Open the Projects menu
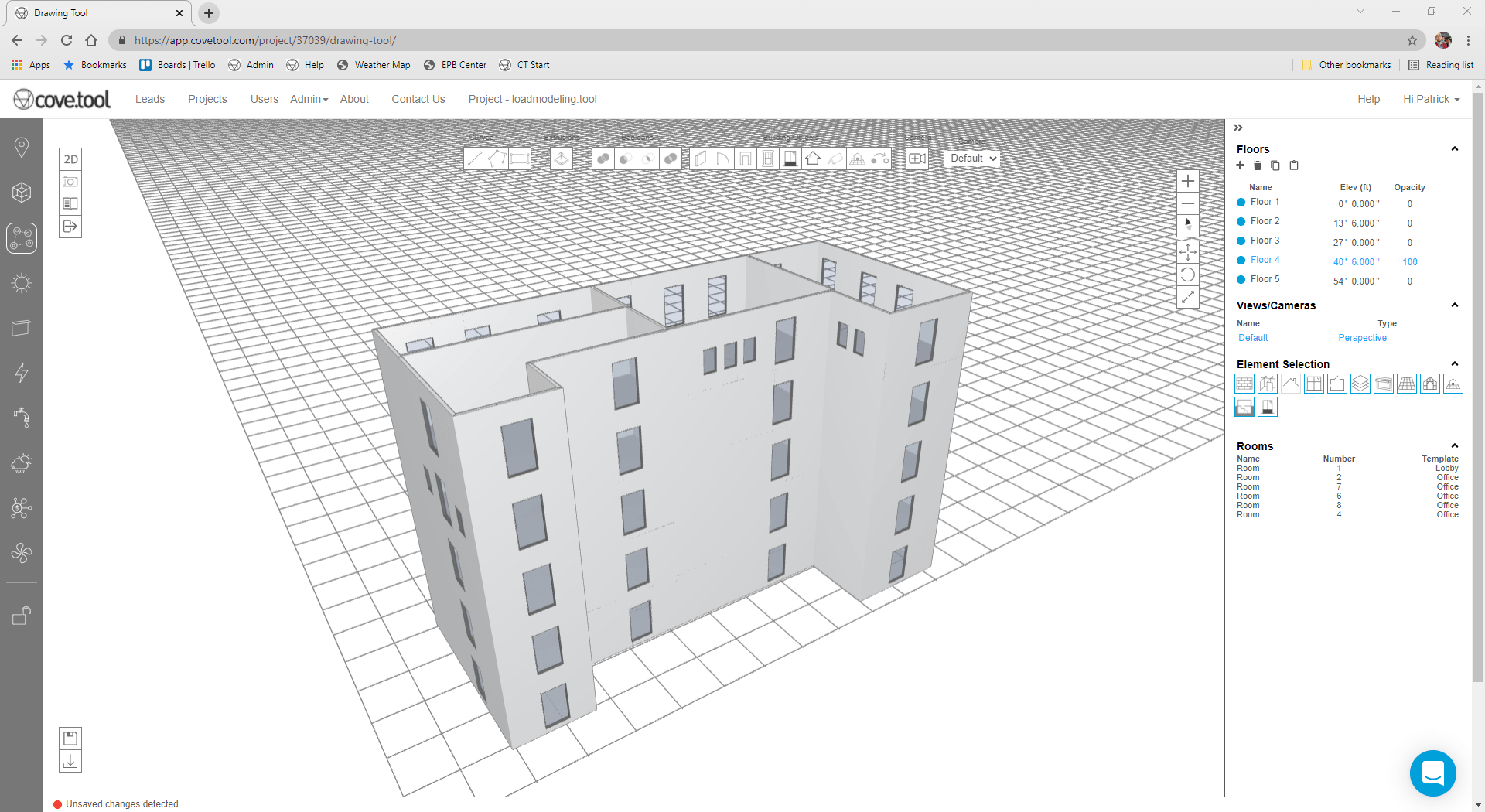1485x812 pixels. coord(207,99)
